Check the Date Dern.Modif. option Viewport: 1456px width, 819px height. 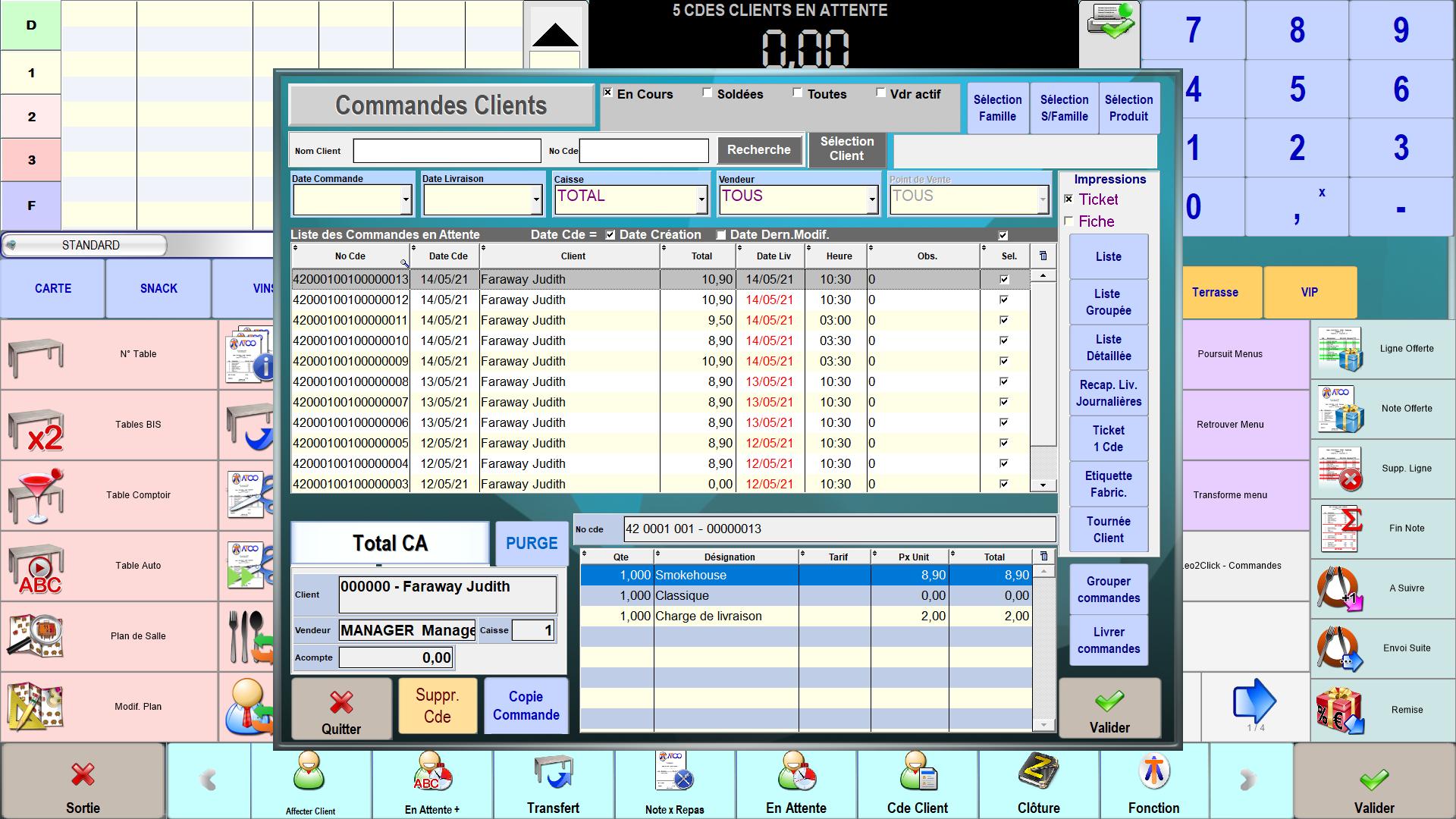(721, 235)
